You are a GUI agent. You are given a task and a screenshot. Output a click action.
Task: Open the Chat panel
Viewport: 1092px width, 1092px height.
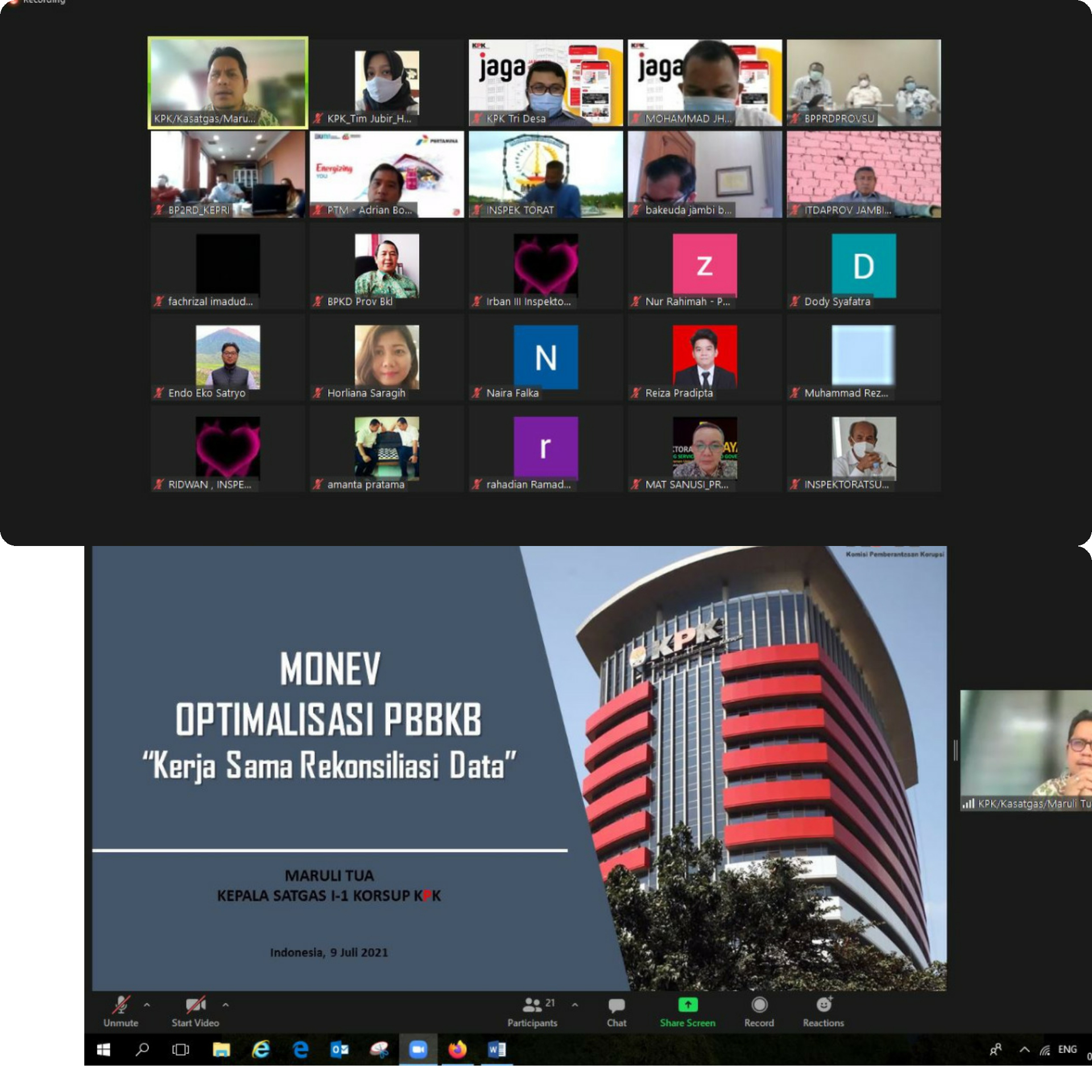617,1012
